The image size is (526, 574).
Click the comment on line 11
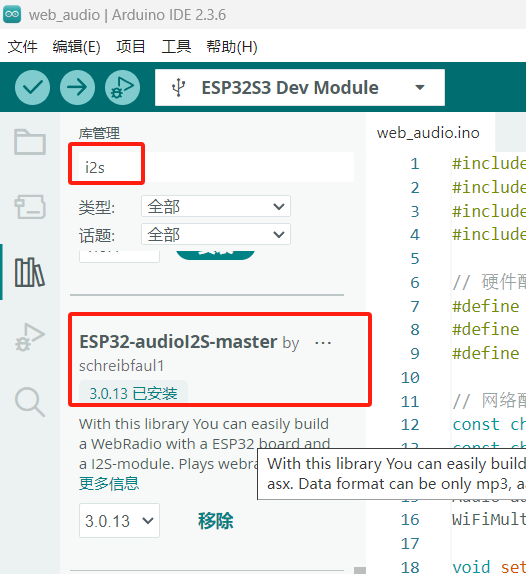(489, 401)
